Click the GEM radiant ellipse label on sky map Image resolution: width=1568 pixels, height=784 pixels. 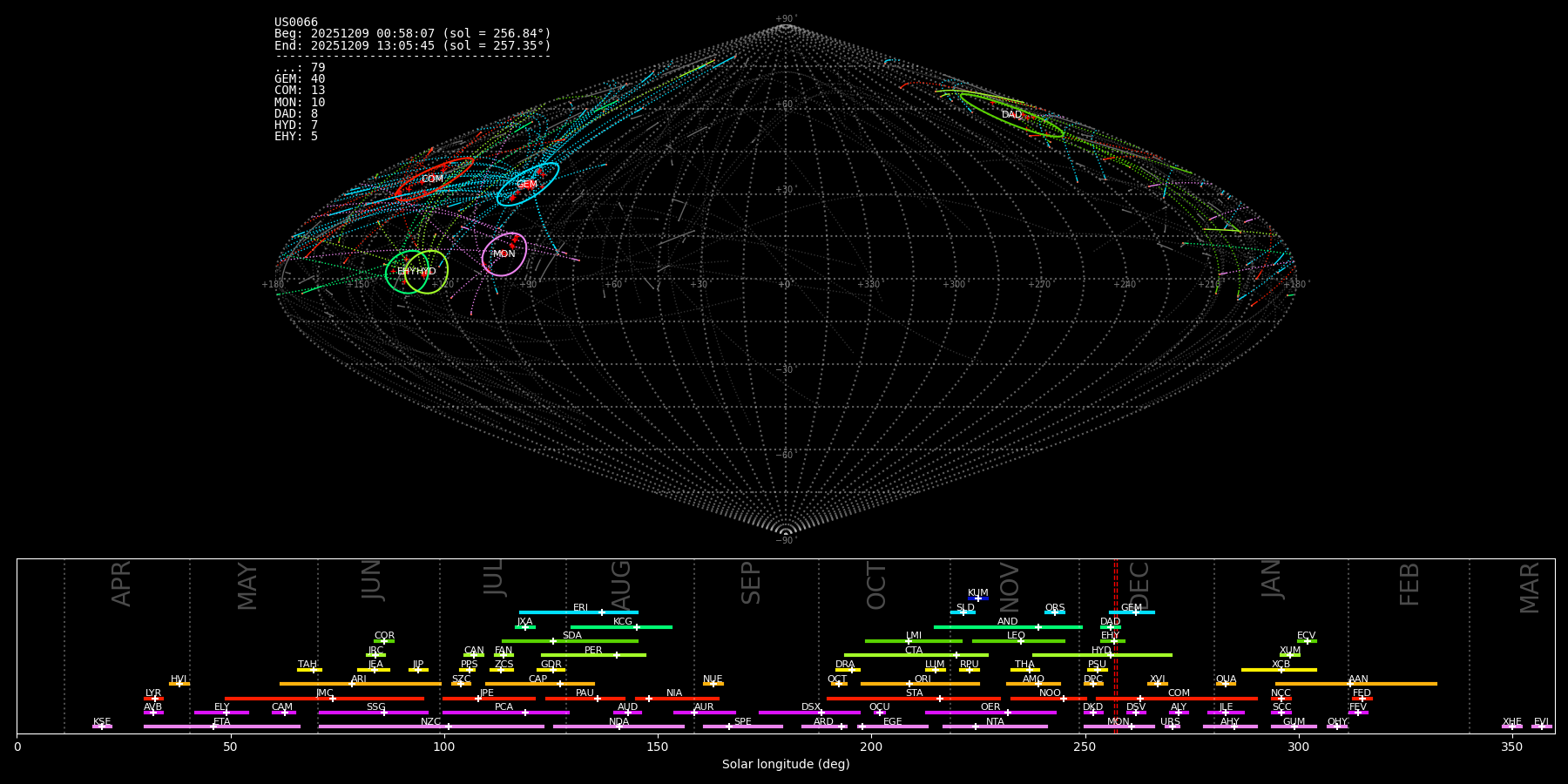pos(527,185)
